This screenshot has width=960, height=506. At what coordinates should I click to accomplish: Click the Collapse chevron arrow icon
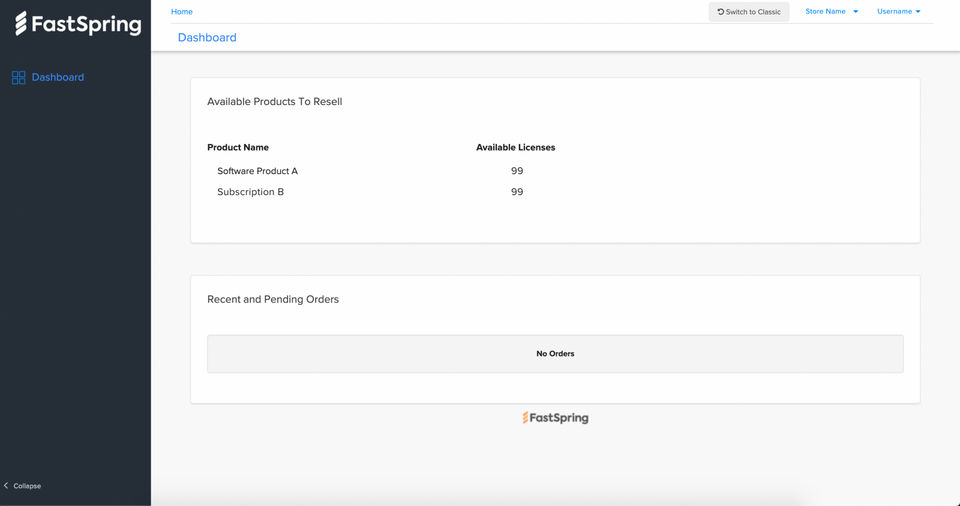6,486
